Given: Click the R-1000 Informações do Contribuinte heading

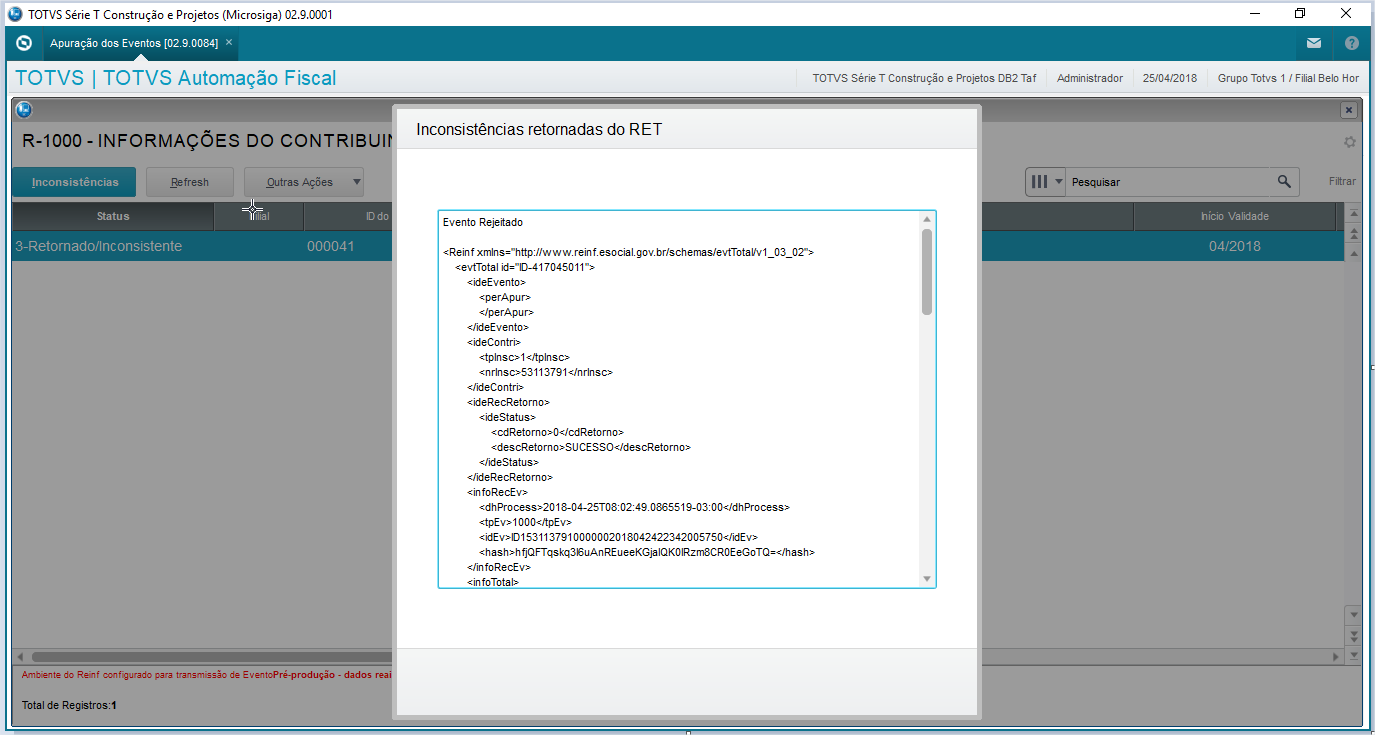Looking at the screenshot, I should (207, 141).
